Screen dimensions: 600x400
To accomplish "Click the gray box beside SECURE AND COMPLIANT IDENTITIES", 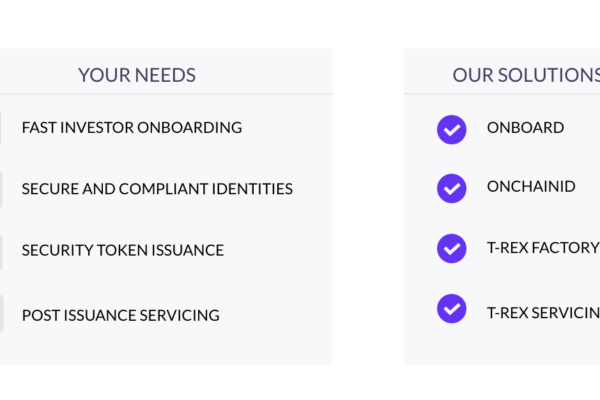I will pos(1,189).
